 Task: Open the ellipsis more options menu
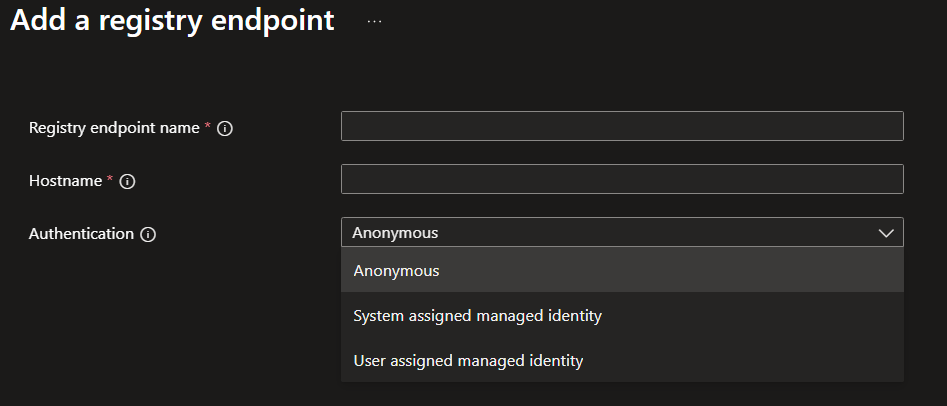pos(374,21)
